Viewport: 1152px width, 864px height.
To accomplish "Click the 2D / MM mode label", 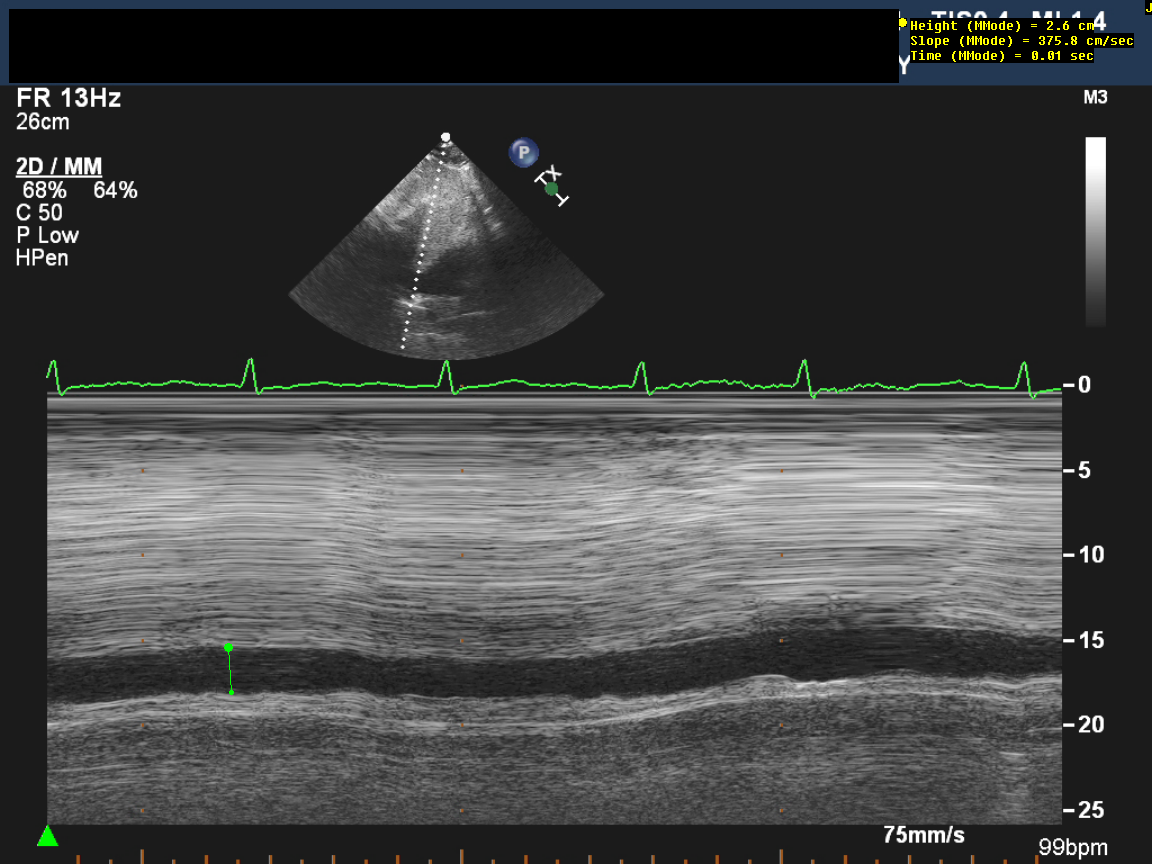I will coord(59,167).
